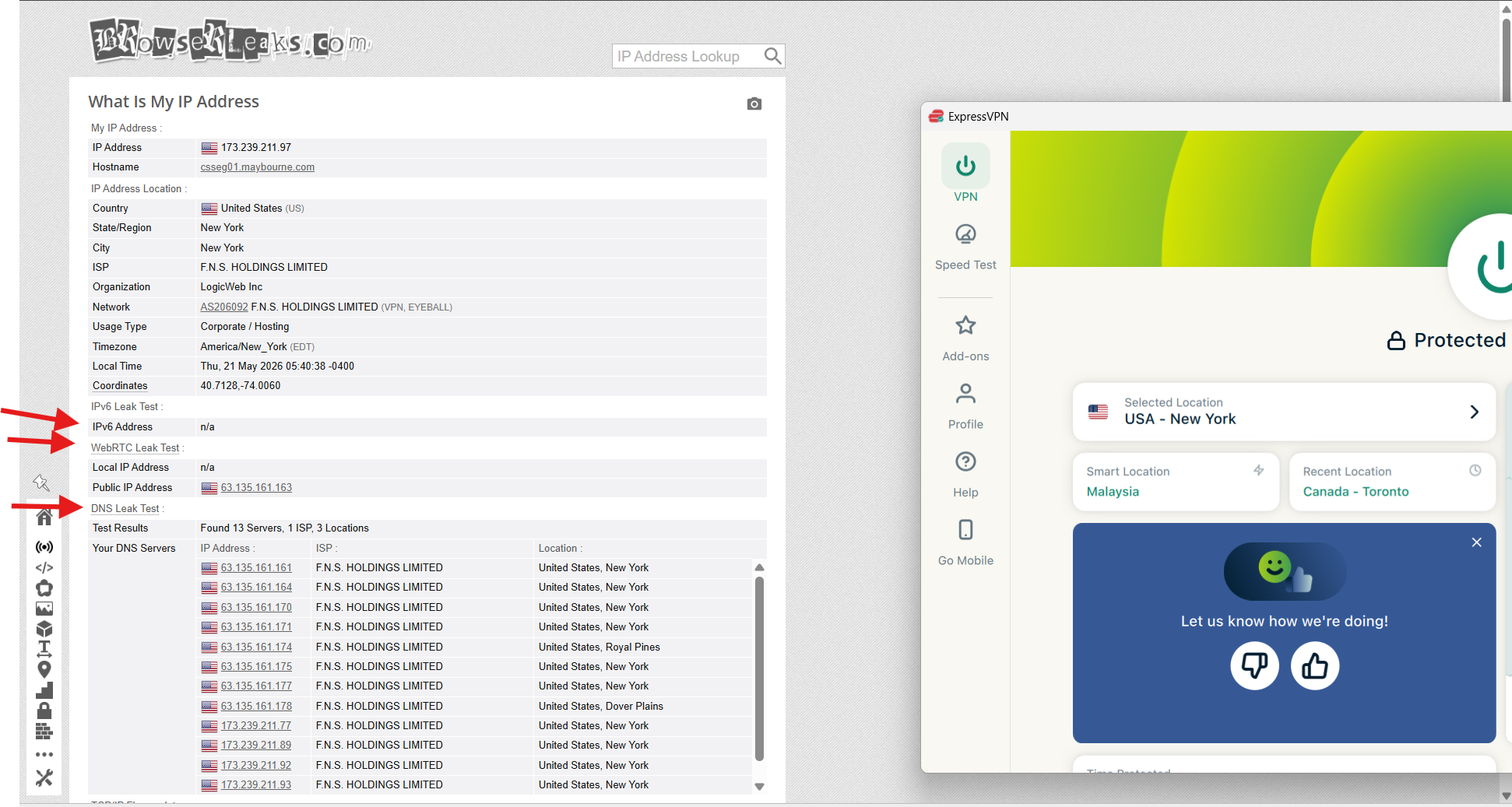Open DNS server 173.239.211.77 link
The image size is (1512, 807).
coord(256,726)
